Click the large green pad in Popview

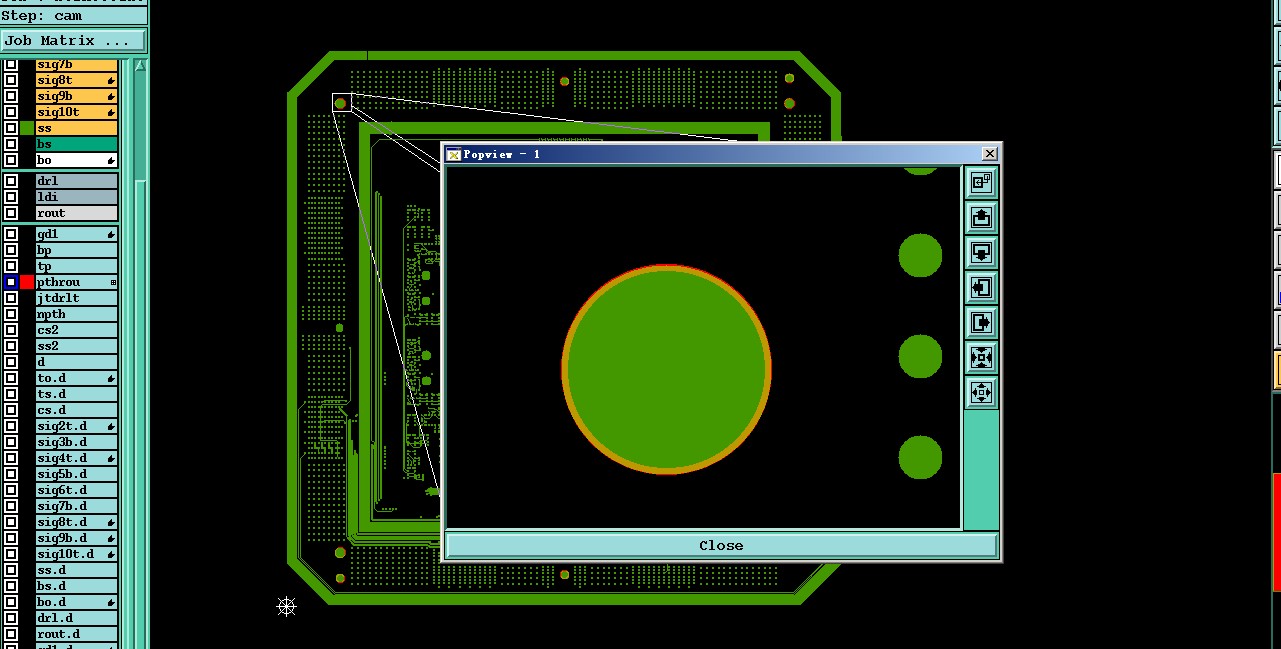pos(666,369)
